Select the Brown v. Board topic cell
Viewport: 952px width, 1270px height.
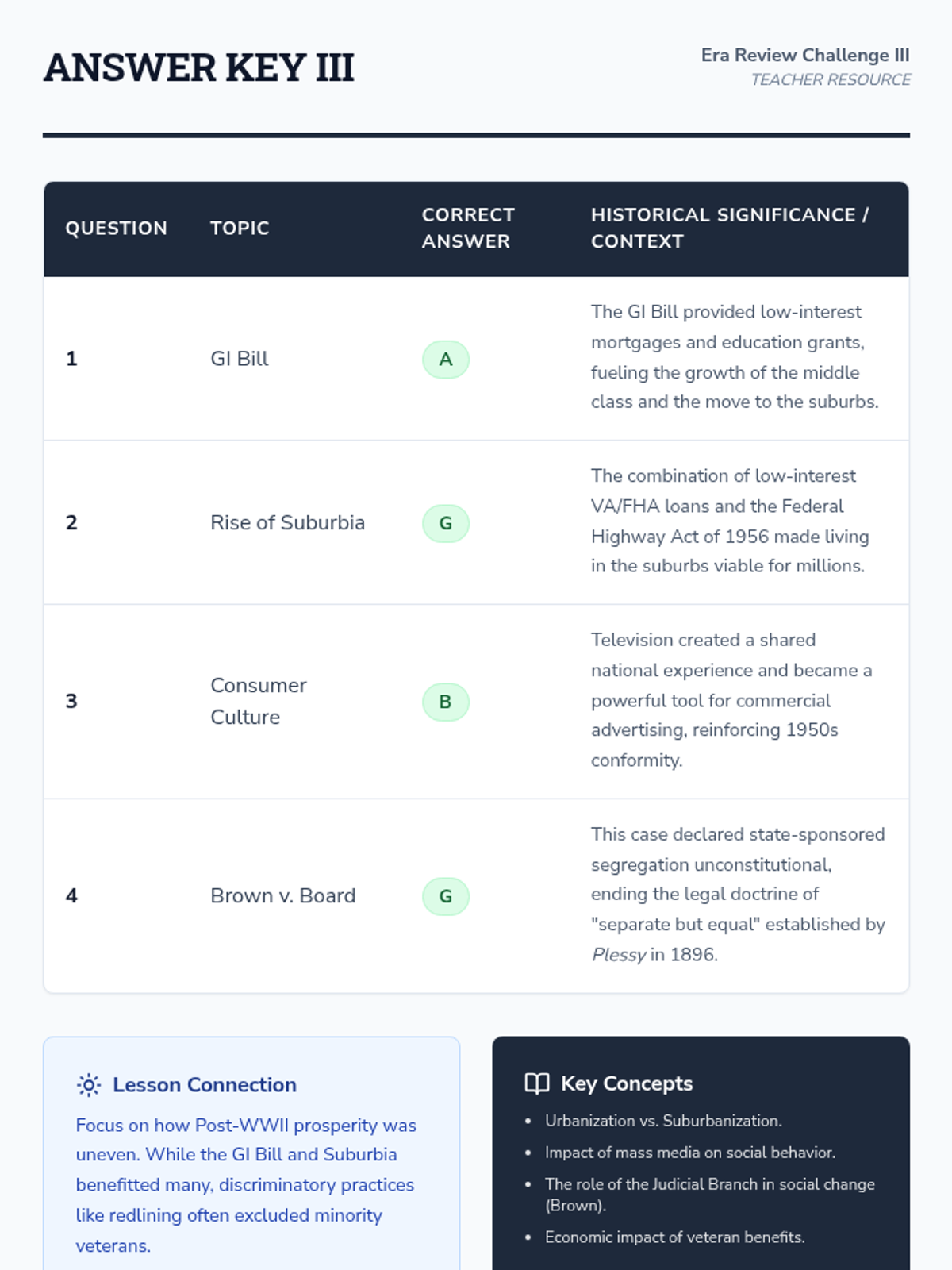[282, 896]
